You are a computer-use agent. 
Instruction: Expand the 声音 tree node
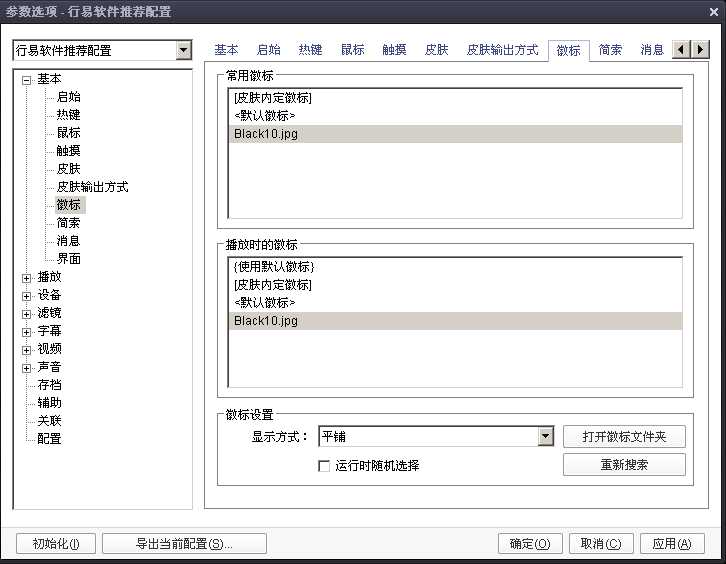pos(26,369)
